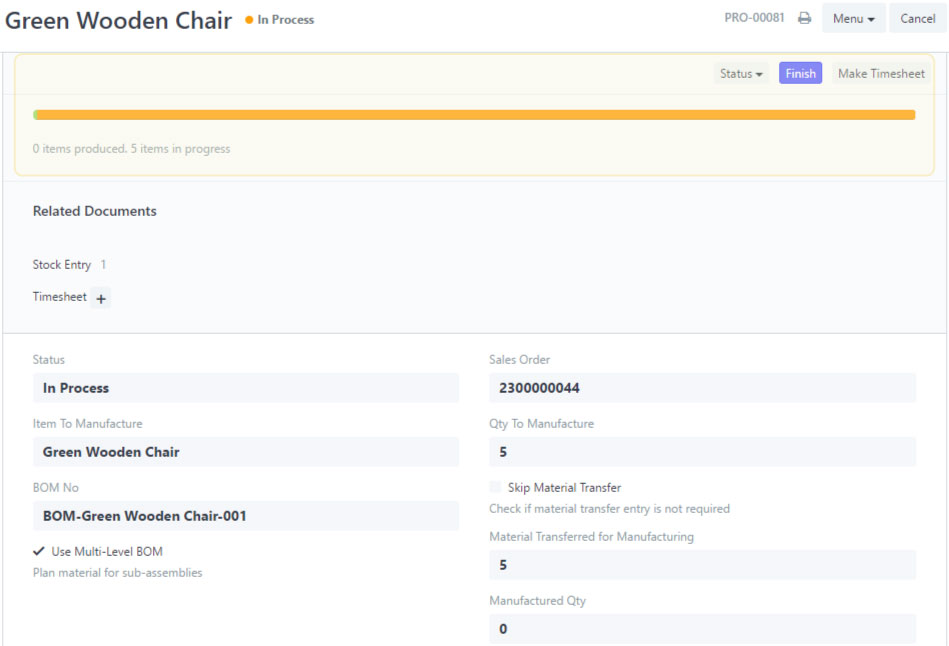Click the Manufactured Qty field
The width and height of the screenshot is (949, 646).
click(702, 629)
